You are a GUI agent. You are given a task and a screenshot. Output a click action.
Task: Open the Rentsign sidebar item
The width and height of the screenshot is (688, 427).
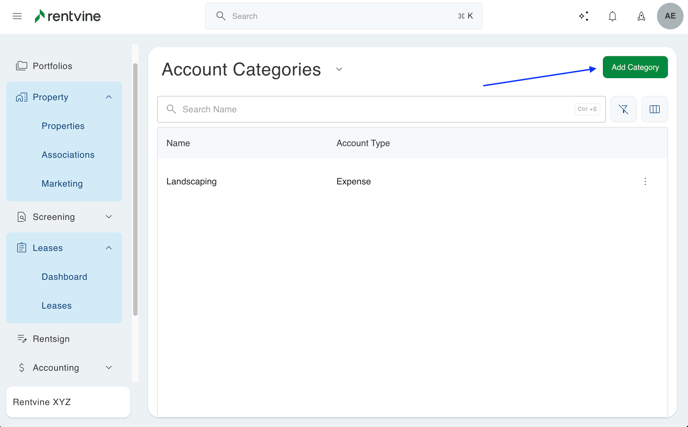51,339
